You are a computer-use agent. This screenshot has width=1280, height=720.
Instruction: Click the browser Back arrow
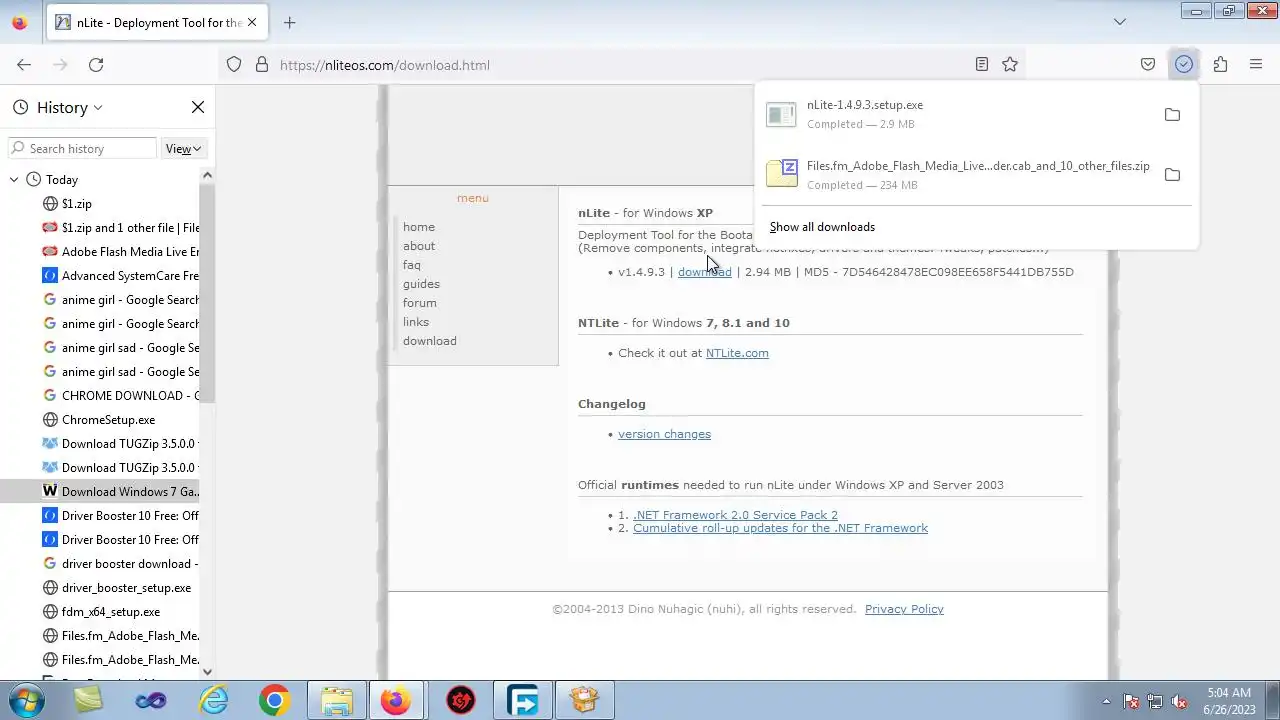pos(24,65)
